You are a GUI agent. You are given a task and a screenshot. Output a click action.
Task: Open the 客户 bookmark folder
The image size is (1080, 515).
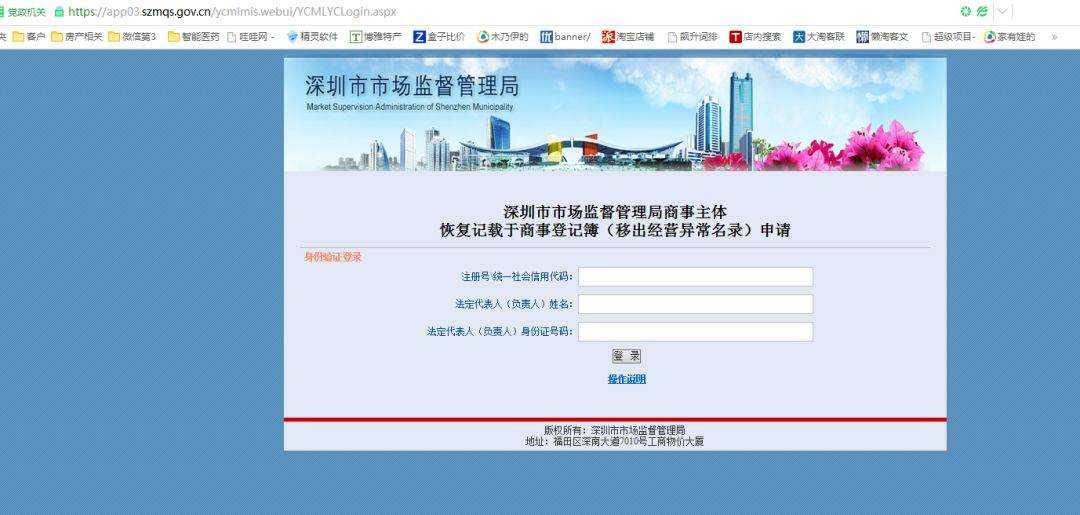(28, 37)
